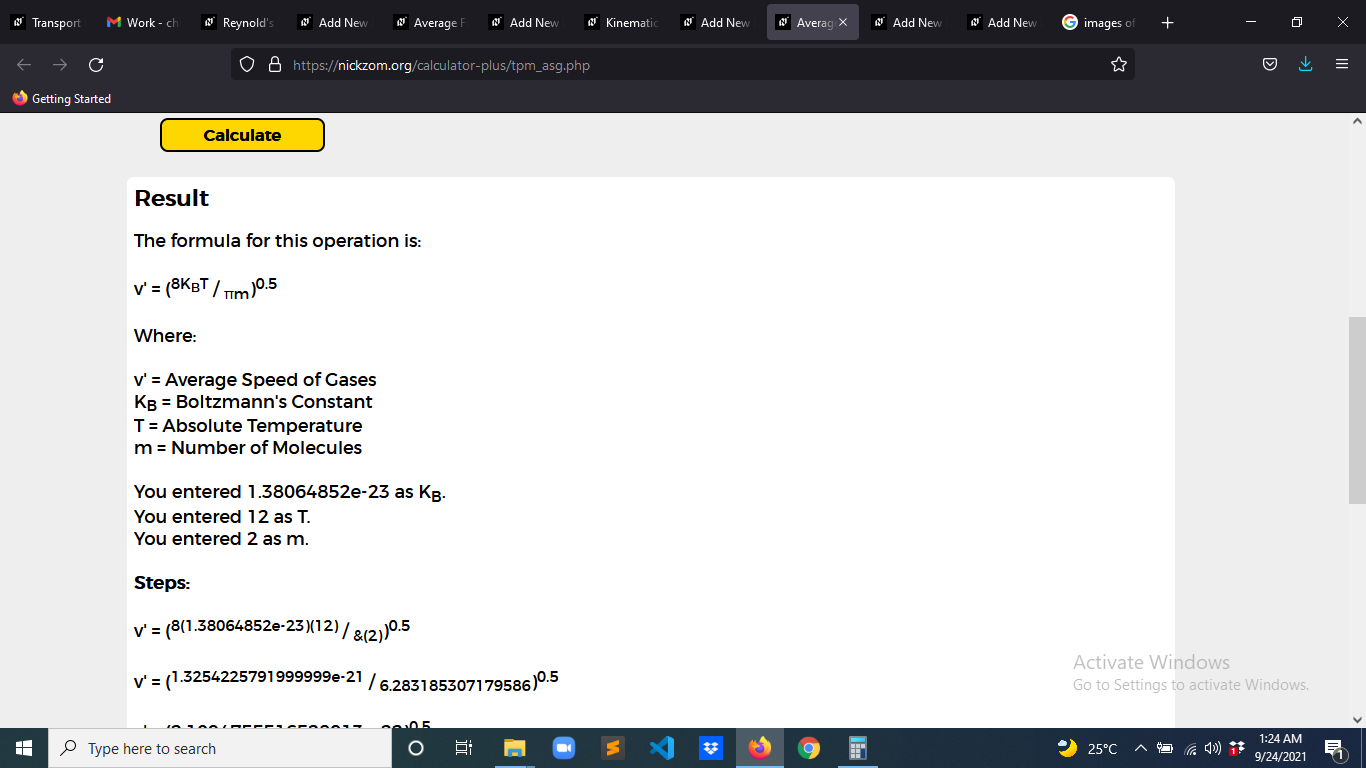The image size is (1366, 768).
Task: Click the battery status icon
Action: coord(1165,748)
